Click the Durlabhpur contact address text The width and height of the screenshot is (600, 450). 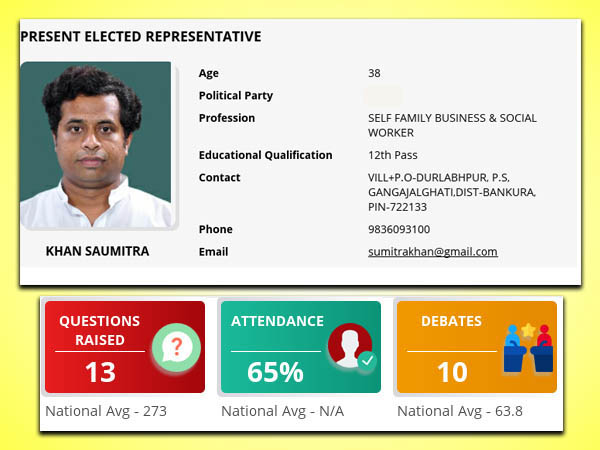tap(452, 192)
